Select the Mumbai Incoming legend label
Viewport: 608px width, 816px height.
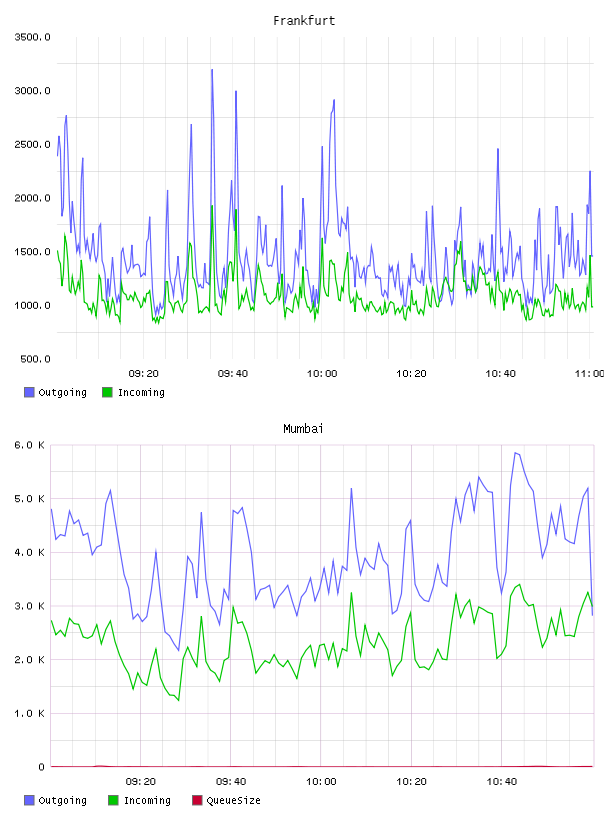[147, 800]
